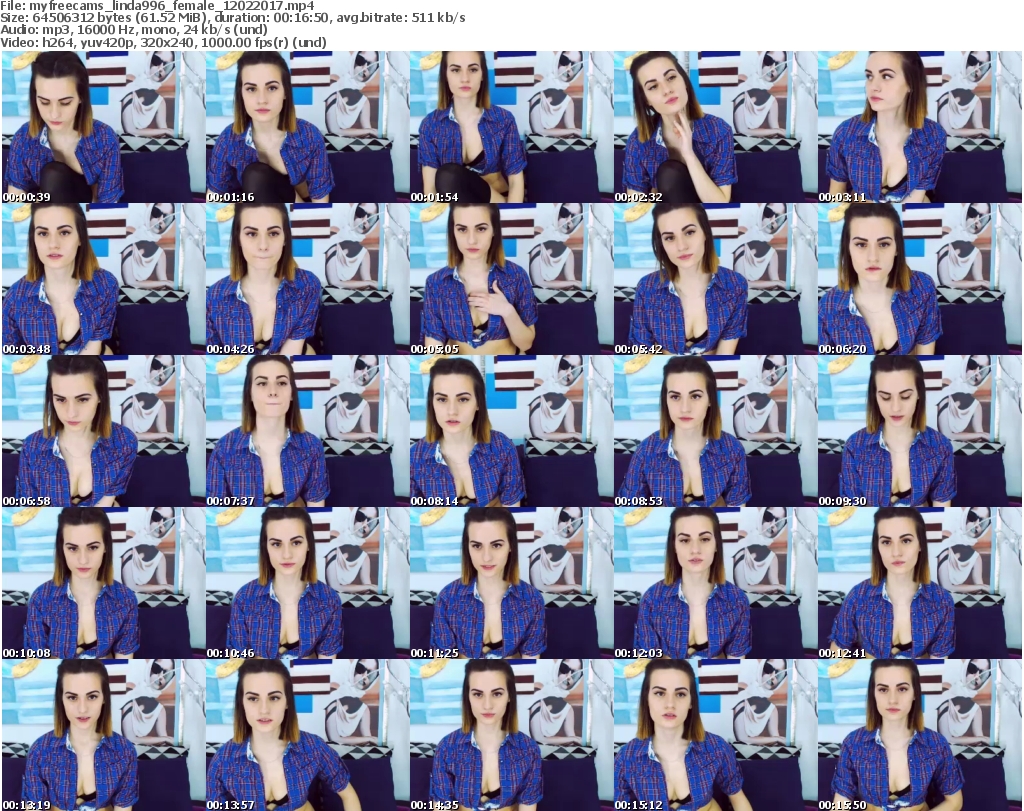Select the frame stamped 00:08:53
Screen dimensions: 1024x811
pyautogui.click(x=715, y=432)
